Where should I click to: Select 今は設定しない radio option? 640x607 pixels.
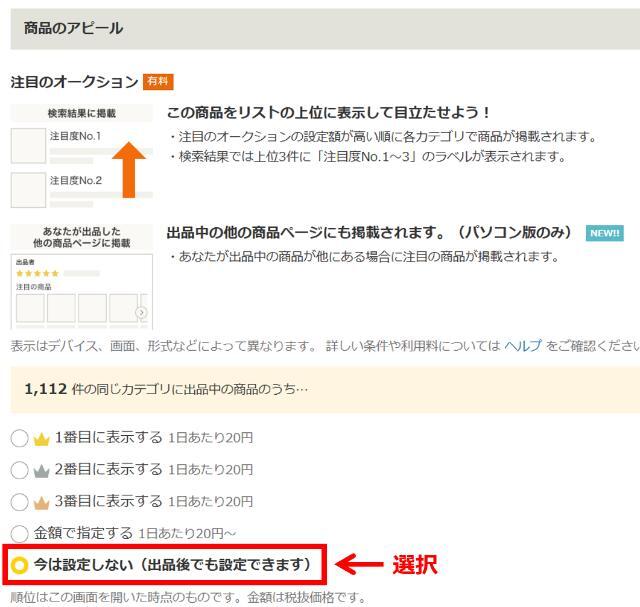[x=19, y=566]
